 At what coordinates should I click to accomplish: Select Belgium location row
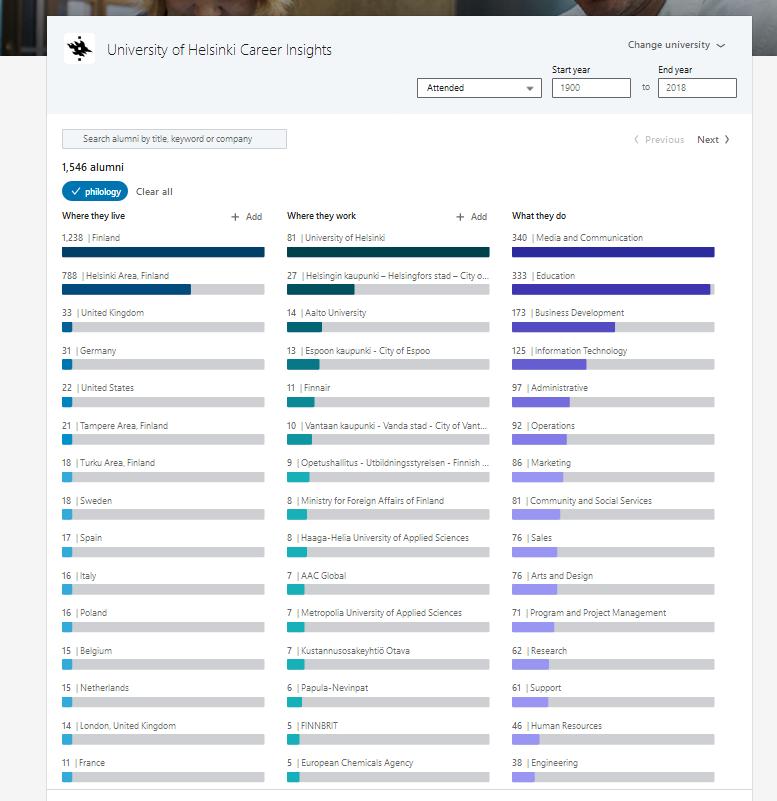163,658
